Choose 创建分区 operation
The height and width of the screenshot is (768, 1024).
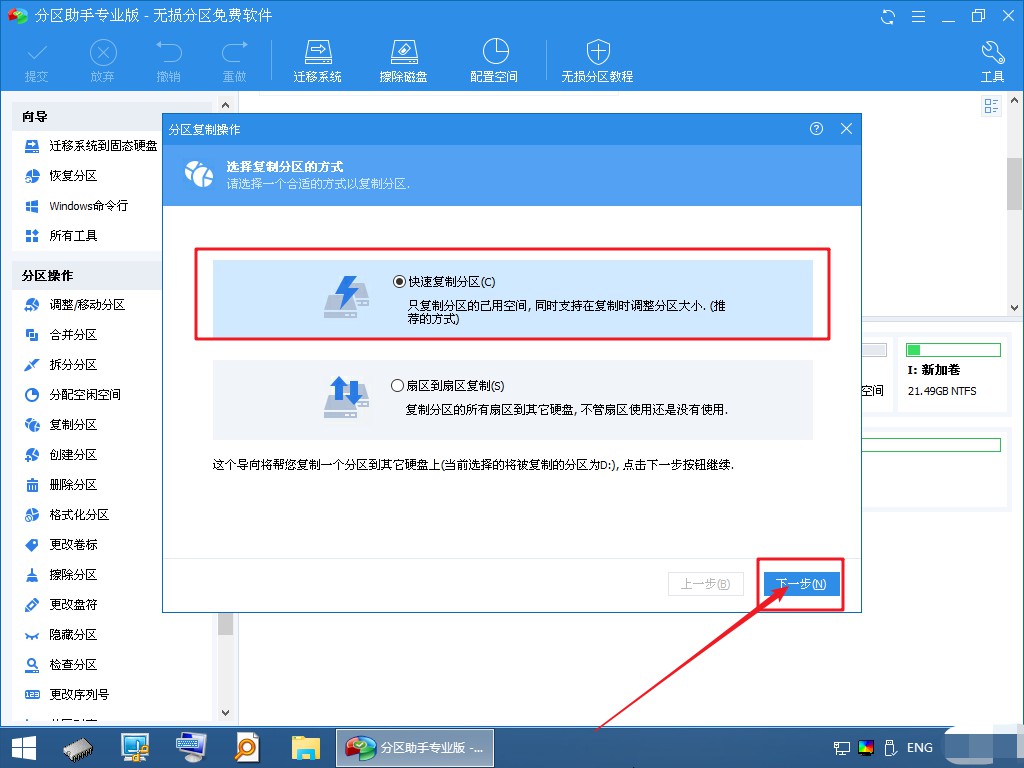(x=61, y=455)
